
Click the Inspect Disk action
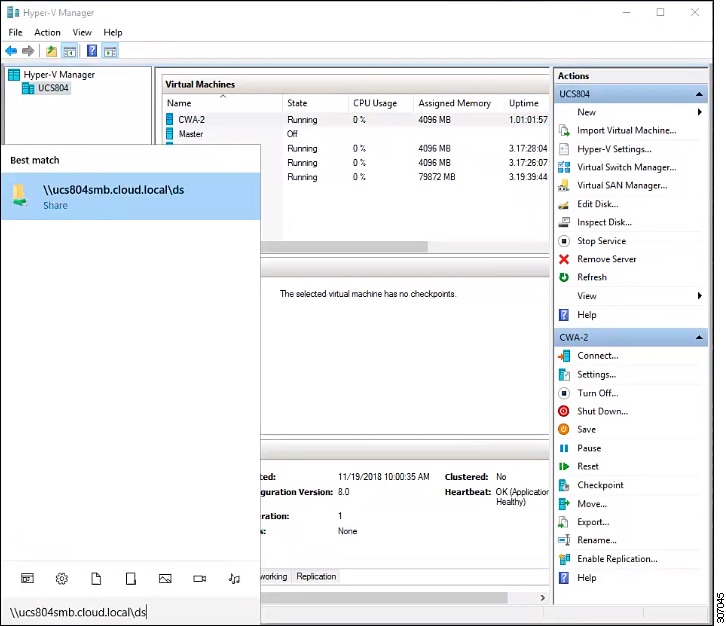(604, 222)
